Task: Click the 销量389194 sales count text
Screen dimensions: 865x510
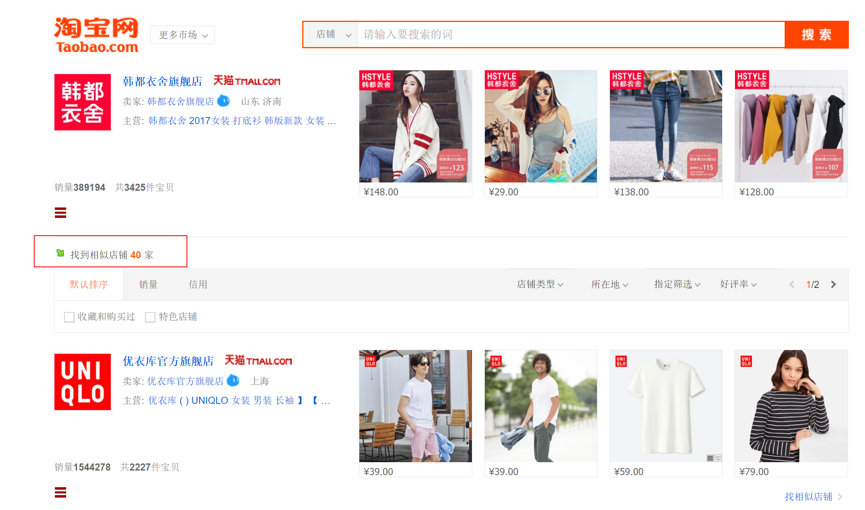Action: click(x=79, y=188)
